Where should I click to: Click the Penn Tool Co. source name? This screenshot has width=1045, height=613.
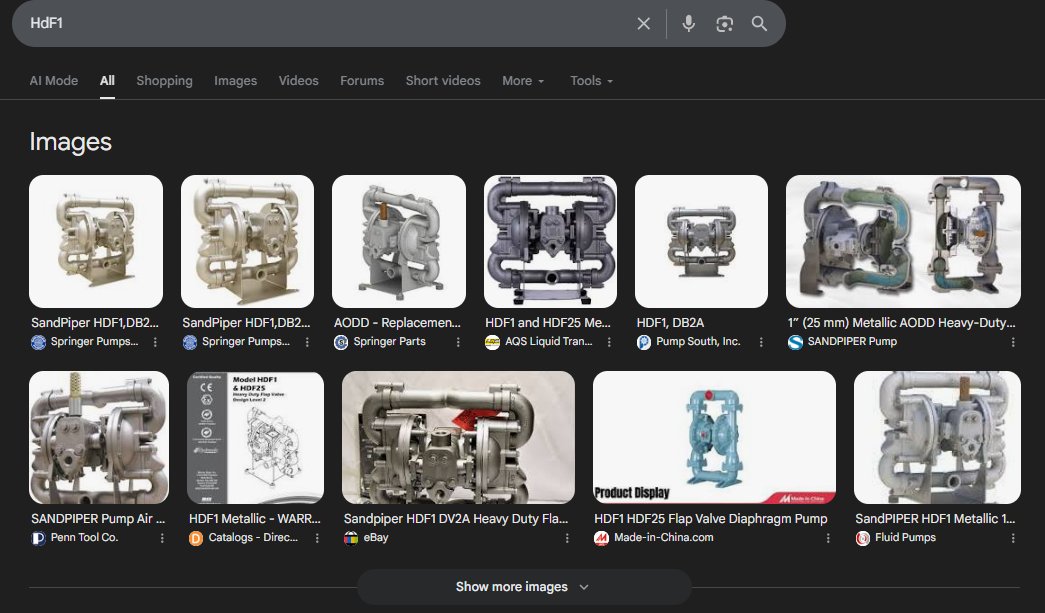(85, 538)
